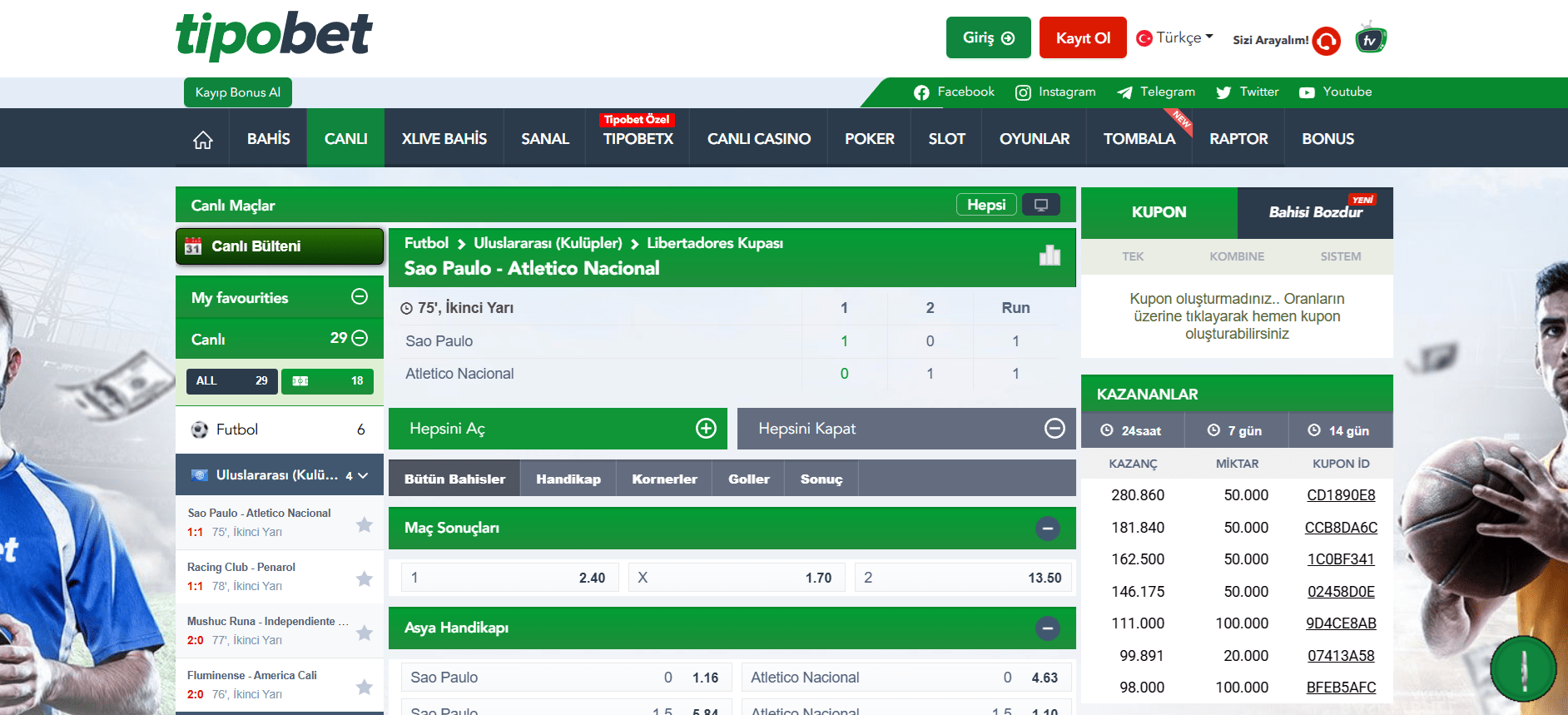1568x715 pixels.
Task: Favorite the Sao Paulo - Atletico Nacional match
Action: (x=364, y=524)
